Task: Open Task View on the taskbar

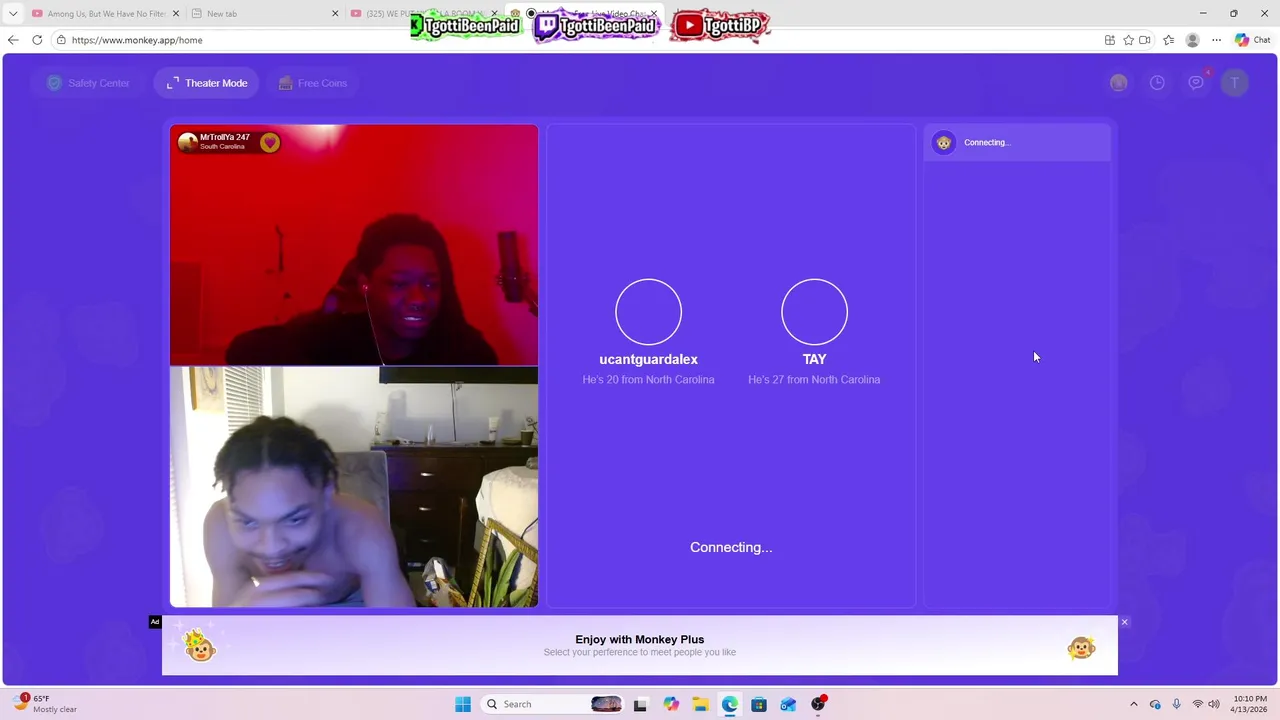Action: [640, 704]
